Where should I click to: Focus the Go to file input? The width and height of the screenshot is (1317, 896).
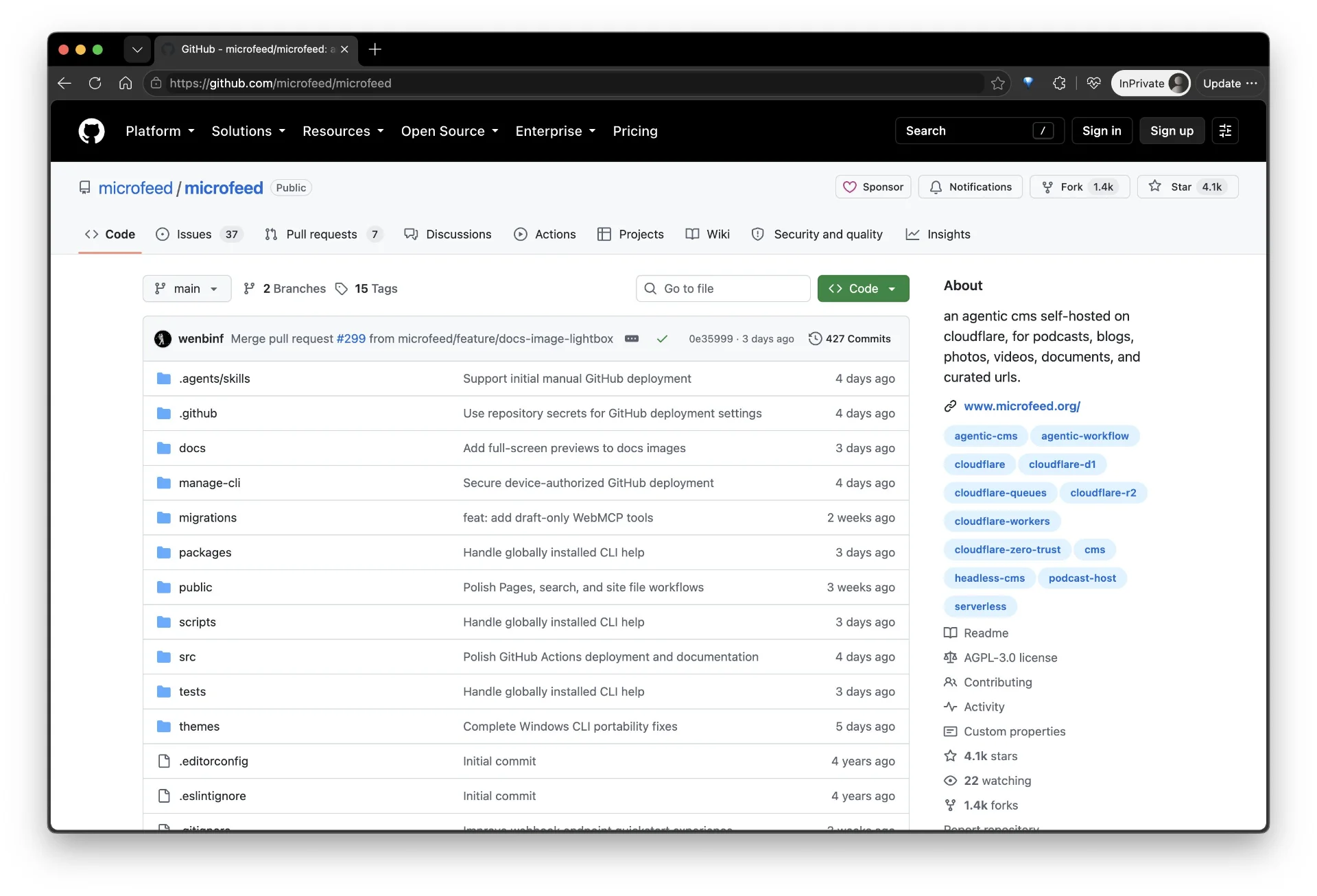click(723, 289)
